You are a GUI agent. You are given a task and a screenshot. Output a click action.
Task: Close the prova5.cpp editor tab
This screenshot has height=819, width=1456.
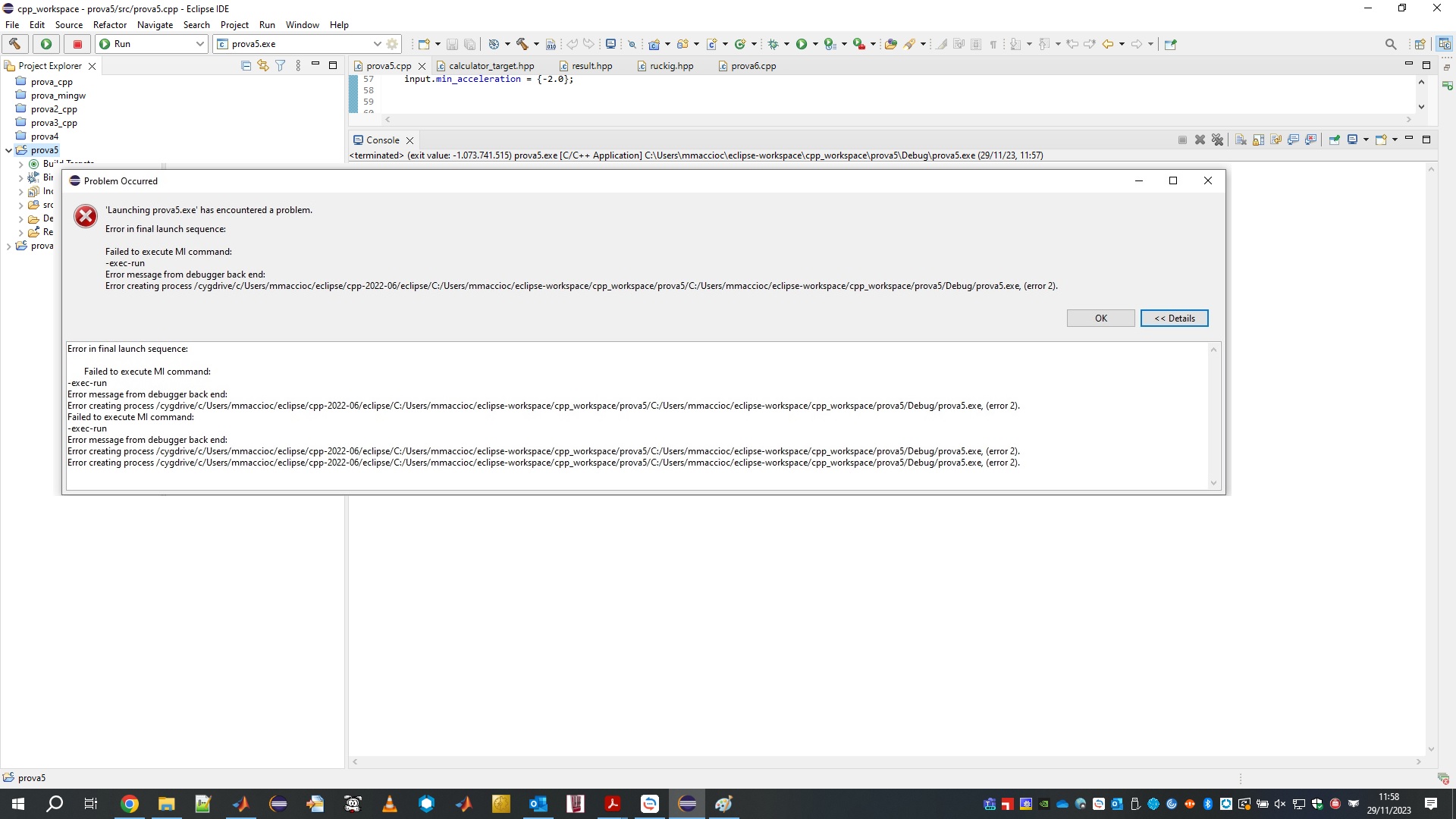click(x=422, y=67)
